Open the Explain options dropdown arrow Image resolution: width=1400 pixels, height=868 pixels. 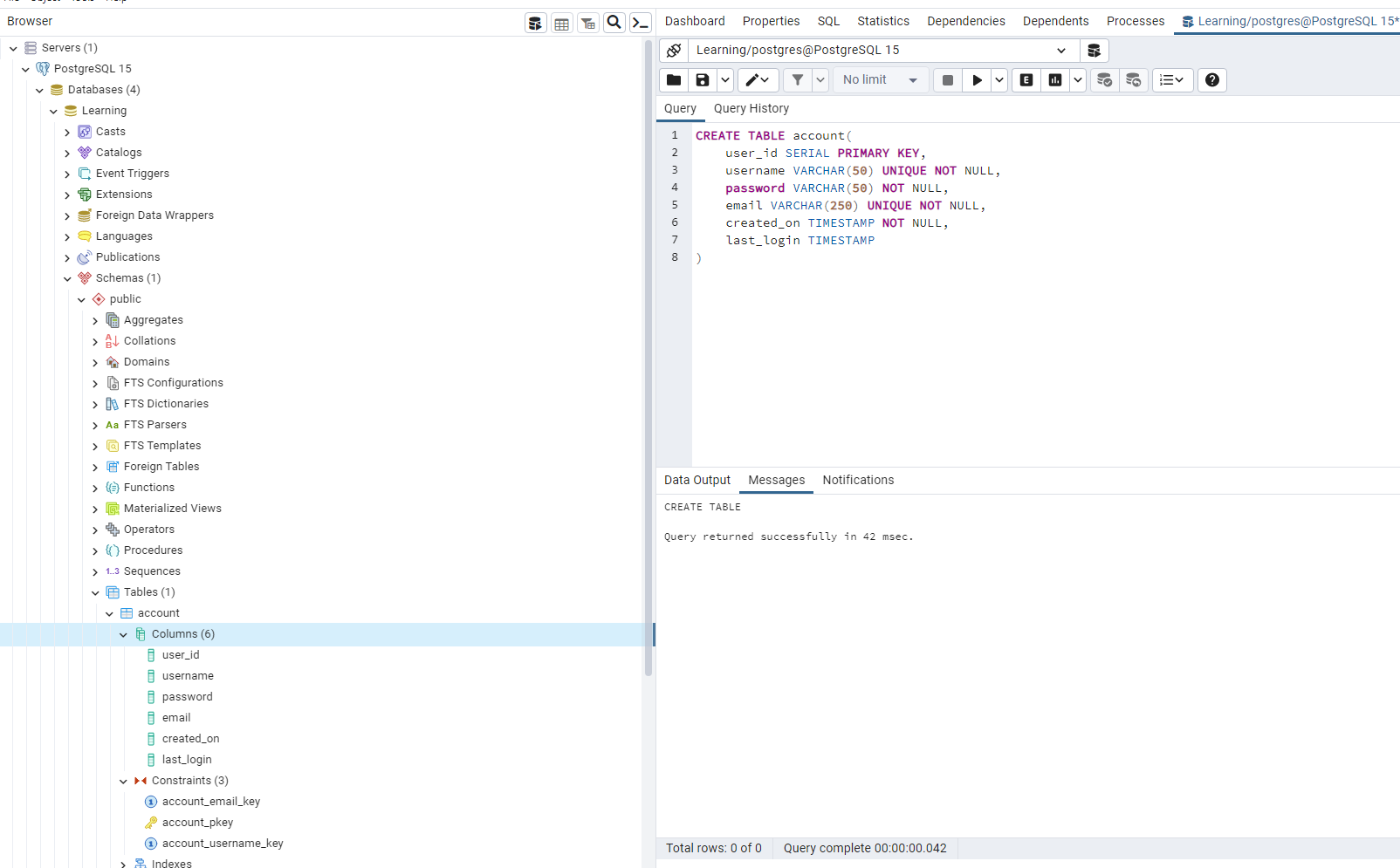tap(1078, 80)
